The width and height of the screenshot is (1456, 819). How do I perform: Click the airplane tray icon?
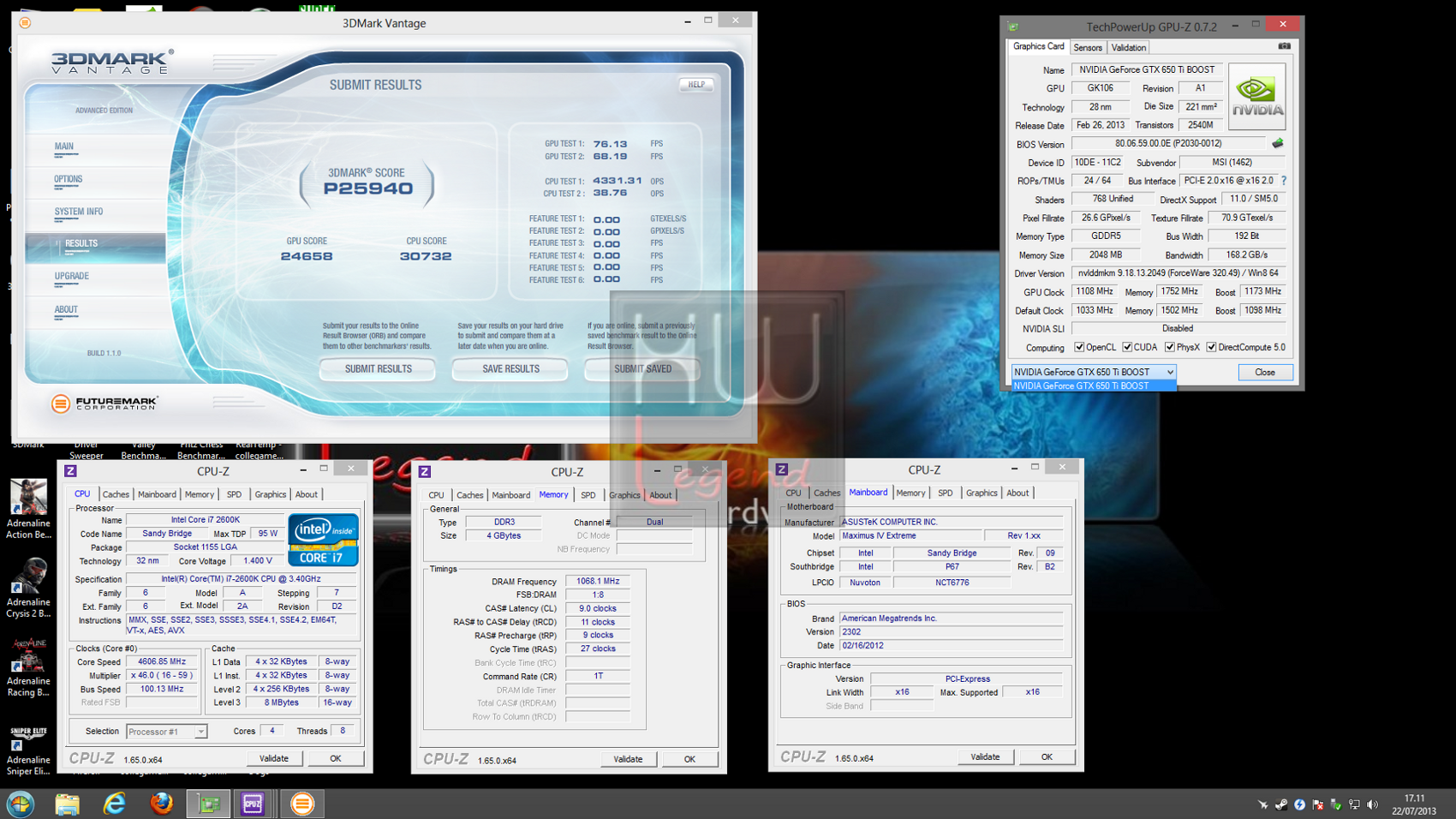(x=1262, y=804)
